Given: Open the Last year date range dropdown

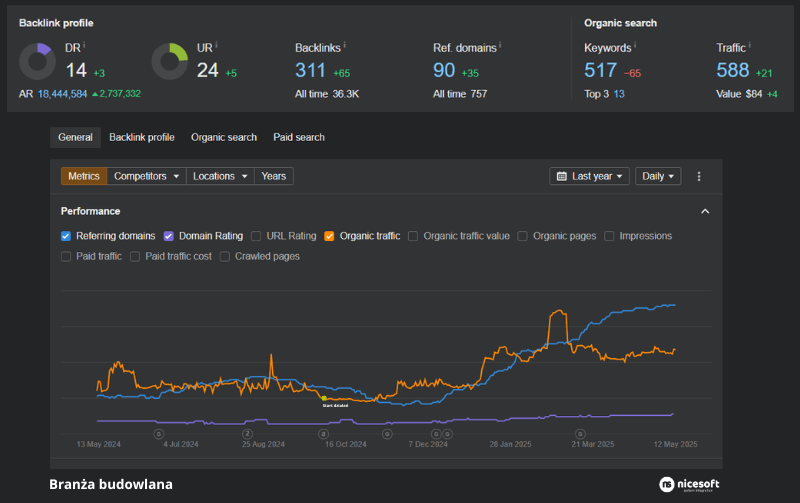Looking at the screenshot, I should pos(589,176).
